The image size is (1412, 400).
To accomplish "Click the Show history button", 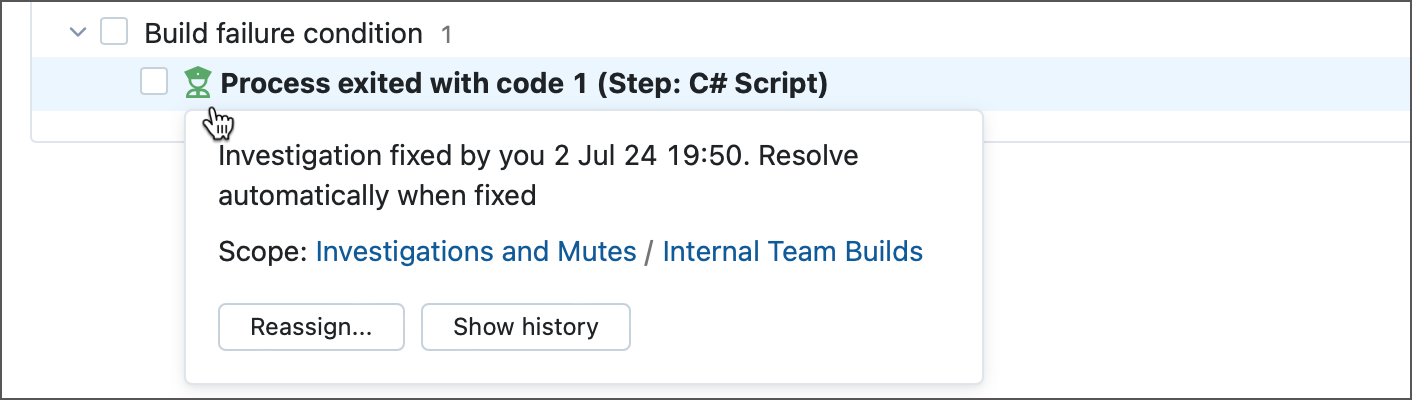I will point(525,327).
